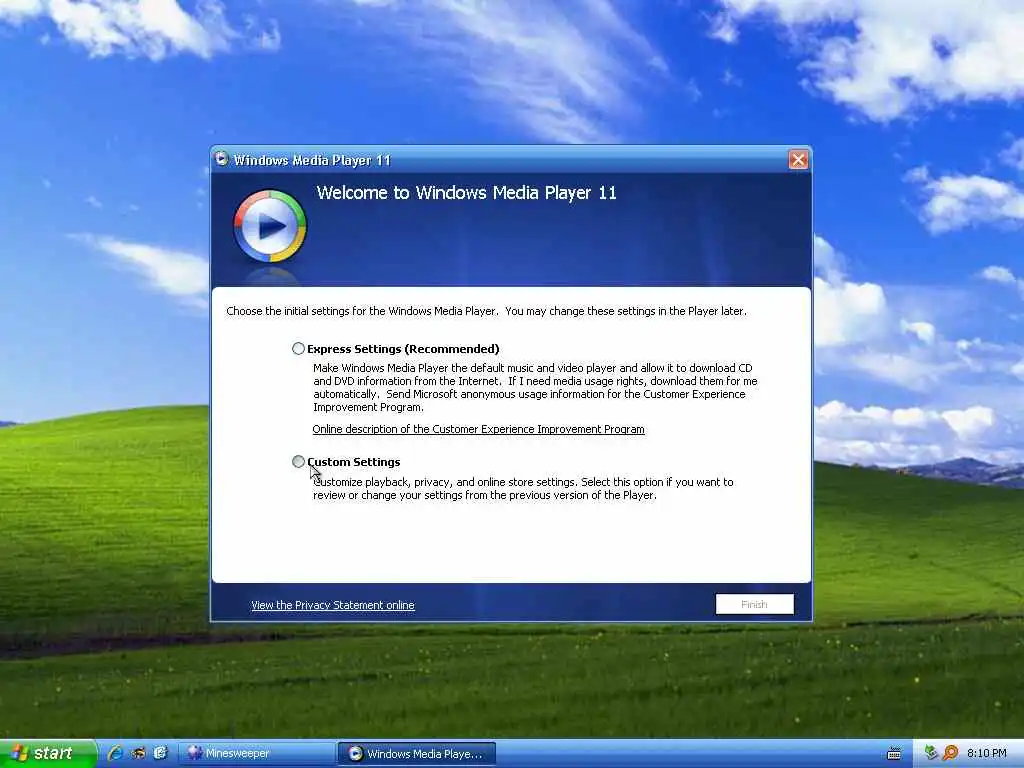Click the orange magnifier tray icon
1024x768 pixels.
click(x=950, y=753)
